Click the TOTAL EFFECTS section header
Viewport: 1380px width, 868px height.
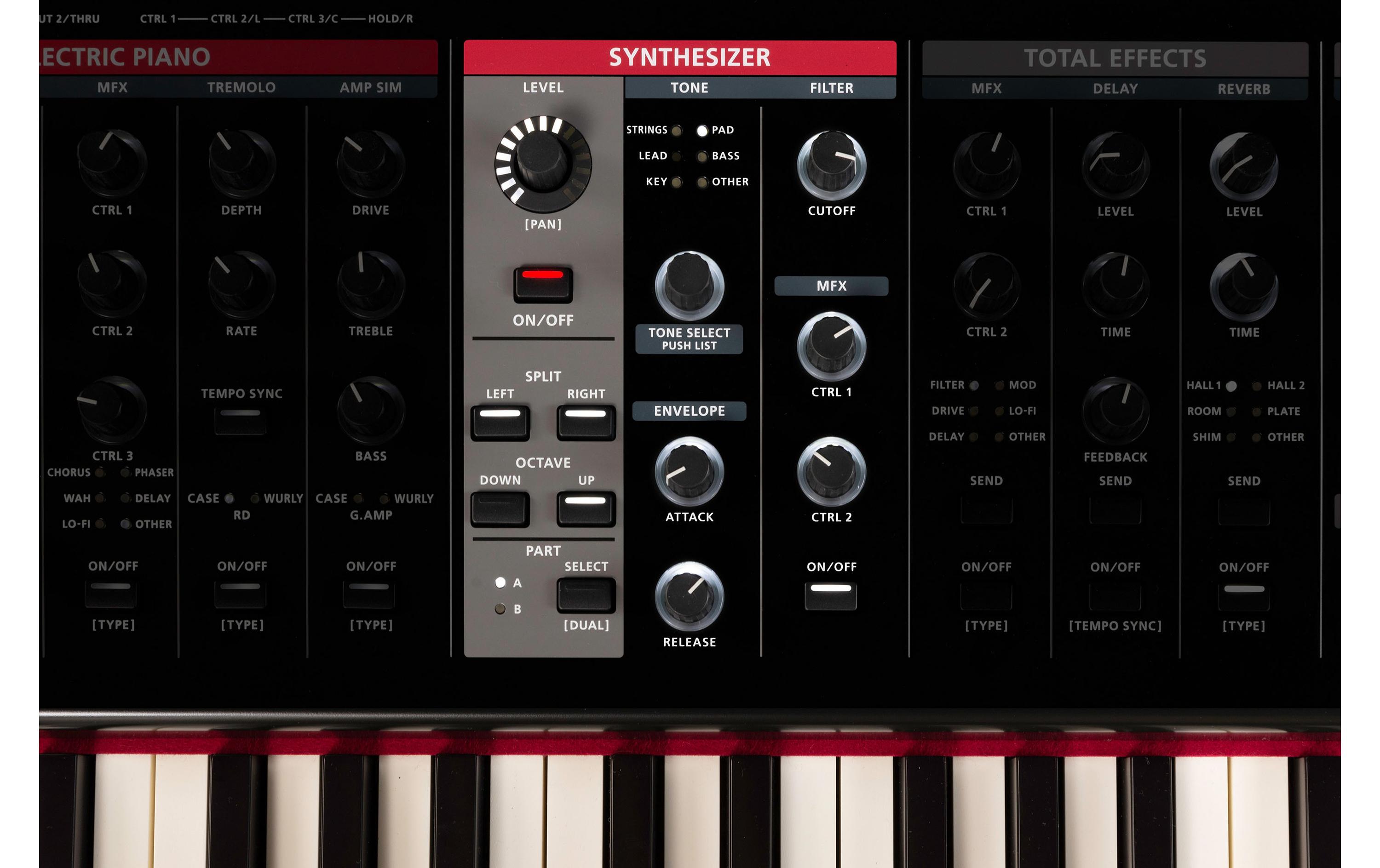(x=1115, y=58)
